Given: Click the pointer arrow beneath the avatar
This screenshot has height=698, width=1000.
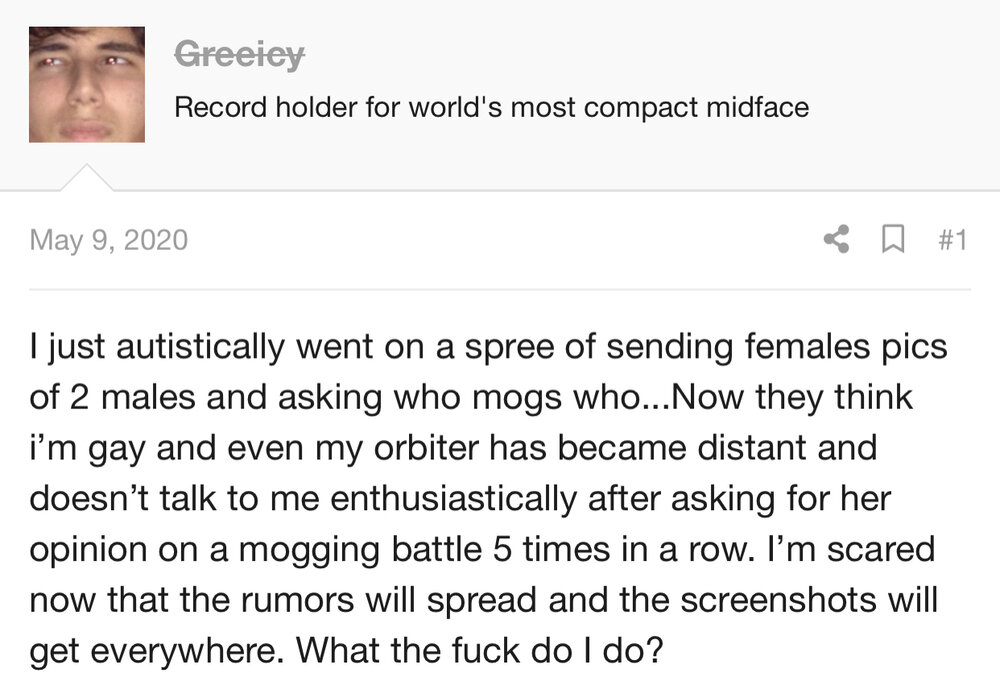Looking at the screenshot, I should [87, 177].
